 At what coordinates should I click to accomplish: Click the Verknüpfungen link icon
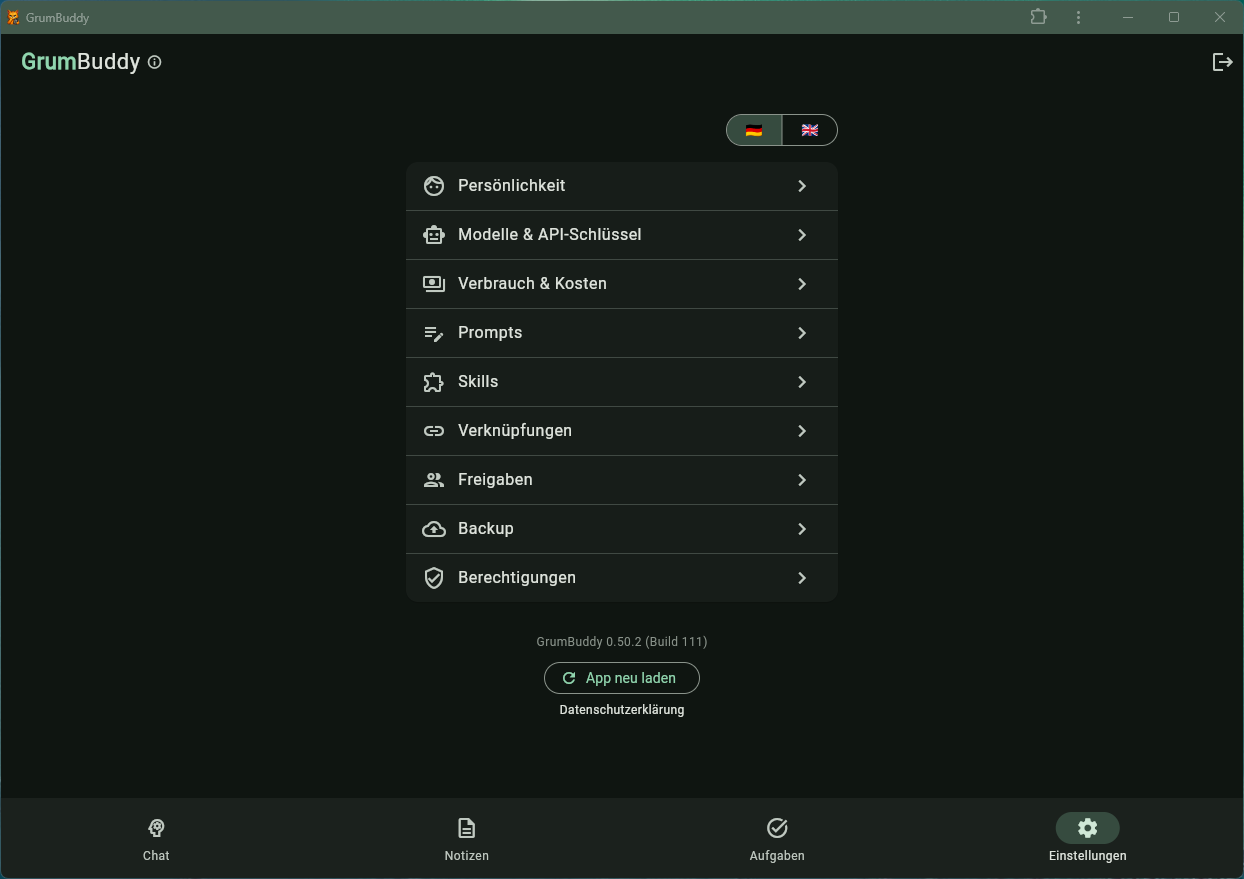tap(434, 431)
